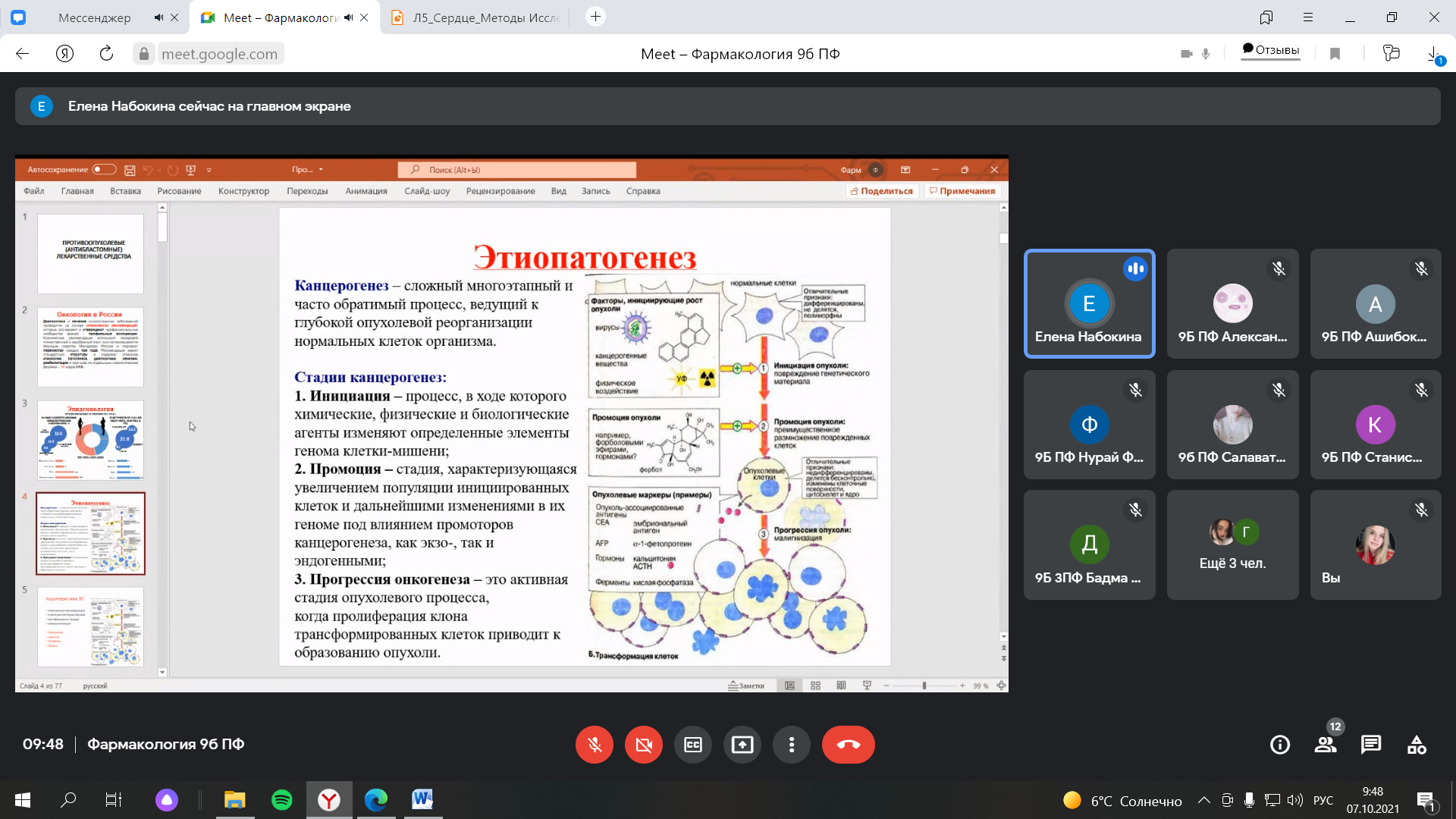Select slide 3 Эпидемиология thumbnail
This screenshot has width=1456, height=819.
coord(91,440)
